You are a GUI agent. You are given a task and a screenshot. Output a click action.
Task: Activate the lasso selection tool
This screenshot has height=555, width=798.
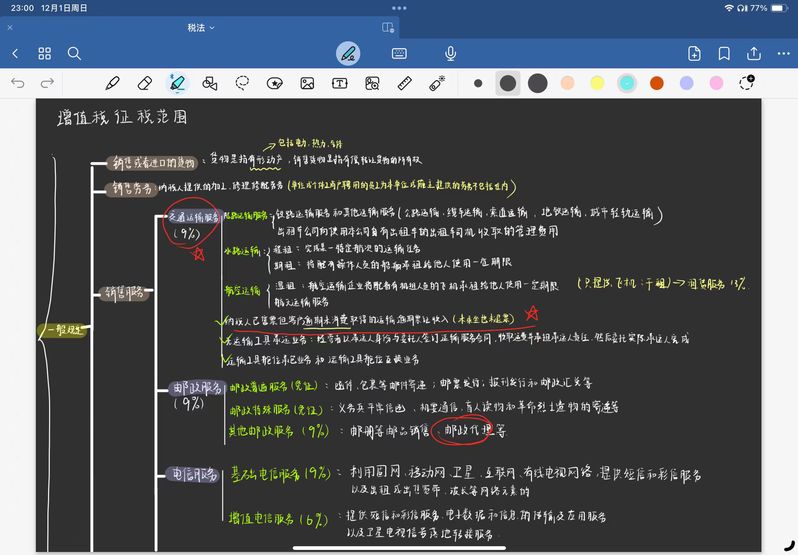242,83
